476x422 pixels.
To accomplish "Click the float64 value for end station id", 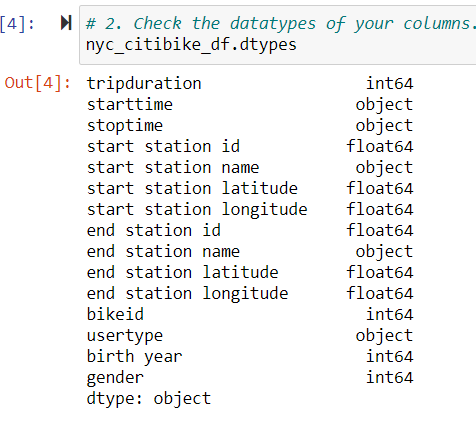I will [x=380, y=230].
